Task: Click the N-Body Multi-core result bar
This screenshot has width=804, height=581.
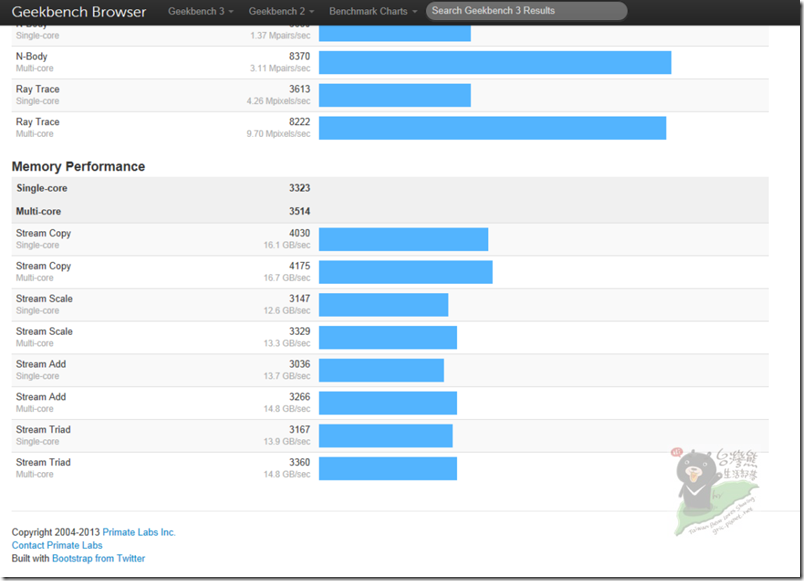Action: click(x=495, y=63)
